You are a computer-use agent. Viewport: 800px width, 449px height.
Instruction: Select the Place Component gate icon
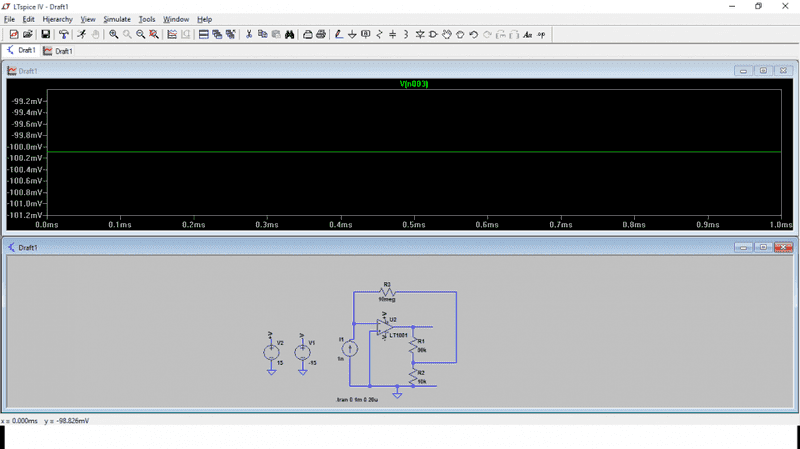click(x=433, y=34)
